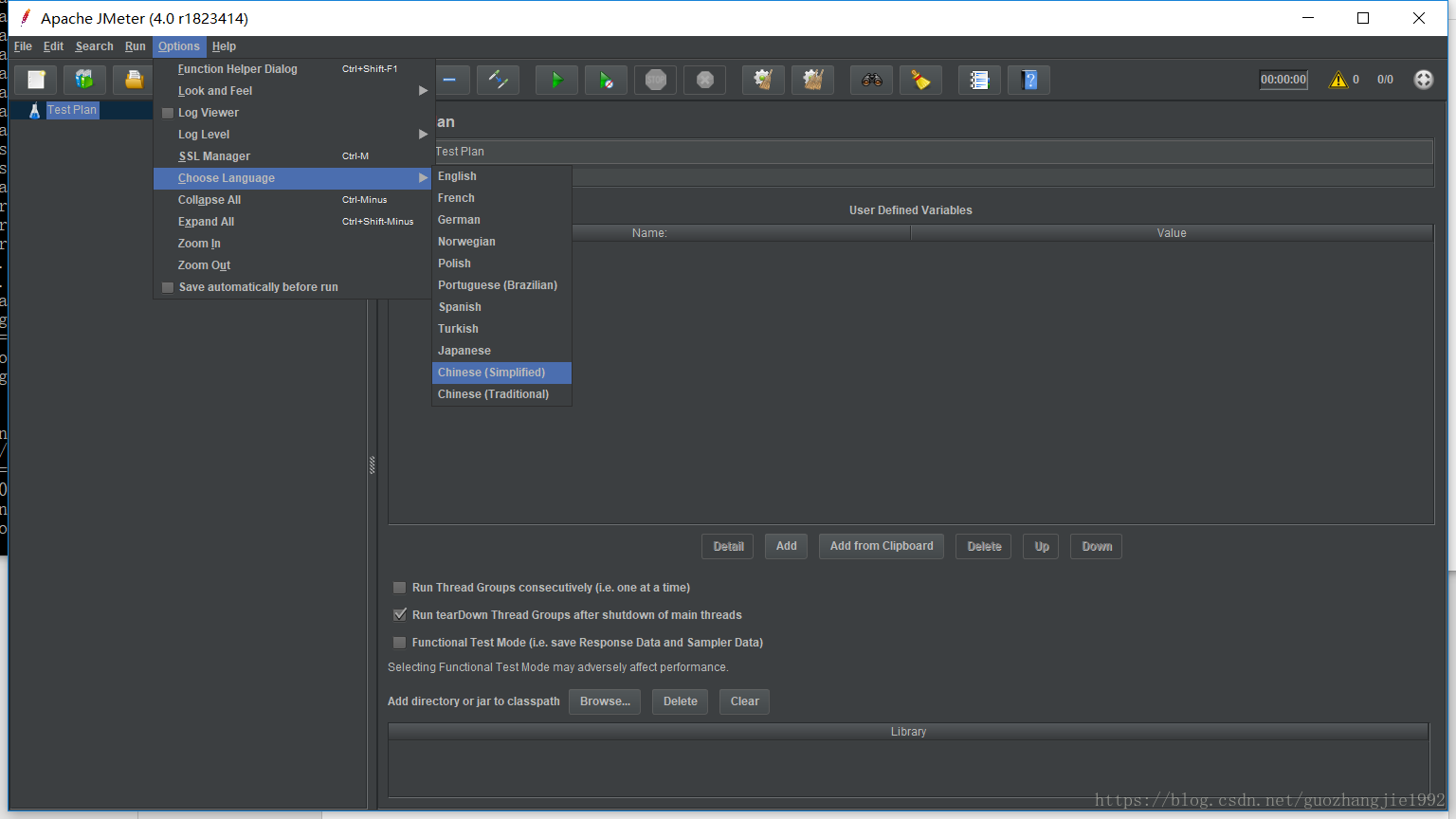Open the Run menu
Image resolution: width=1456 pixels, height=819 pixels.
(136, 46)
